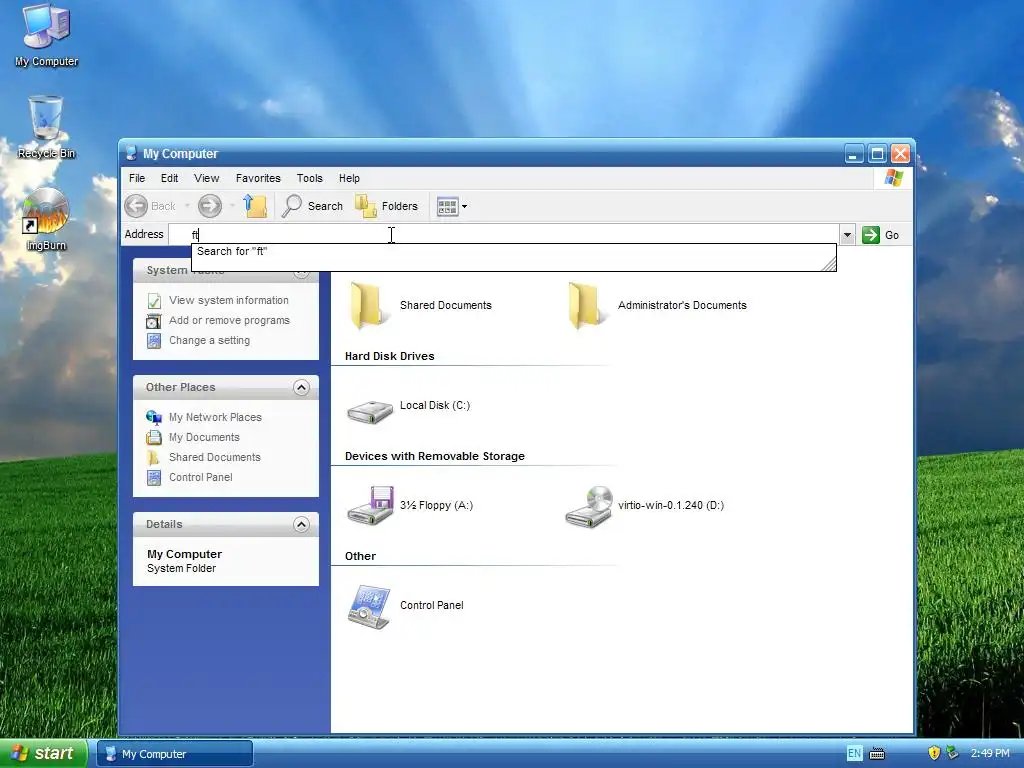
Task: Click the Forward arrow toolbar button
Action: (210, 206)
